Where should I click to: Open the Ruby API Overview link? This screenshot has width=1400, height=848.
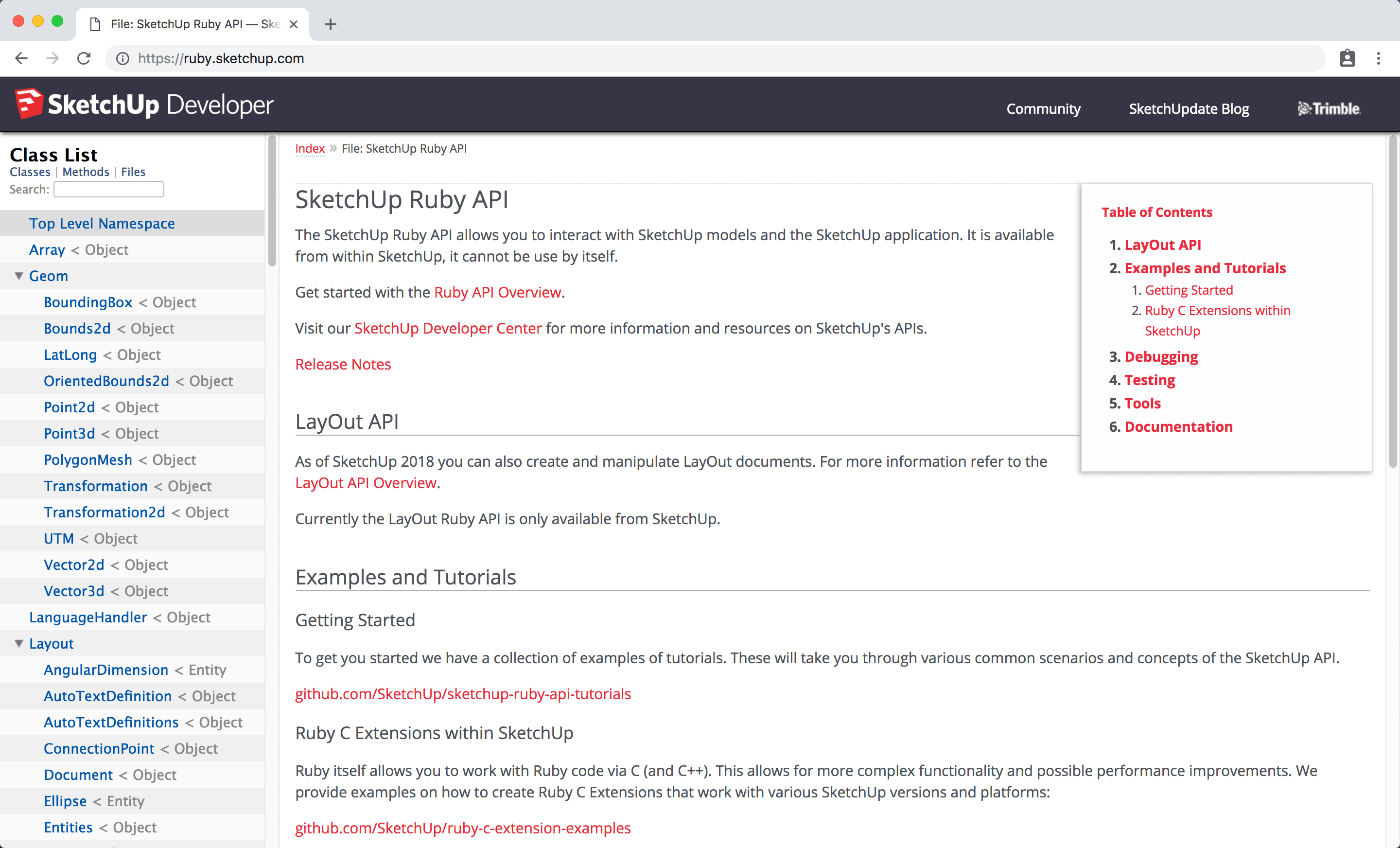pyautogui.click(x=497, y=292)
